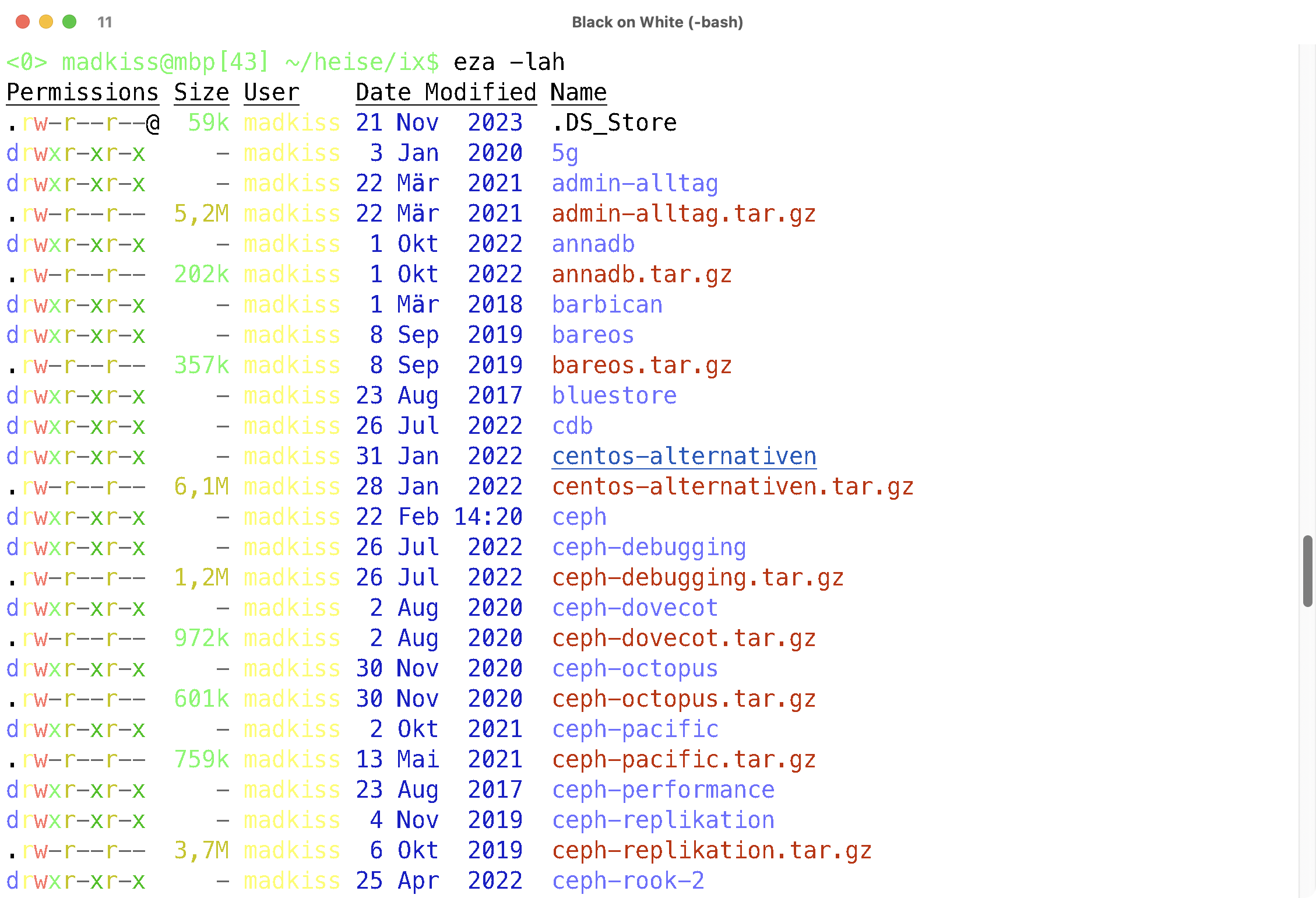The image size is (1316, 898).
Task: Click the Name column header text
Action: [x=578, y=92]
